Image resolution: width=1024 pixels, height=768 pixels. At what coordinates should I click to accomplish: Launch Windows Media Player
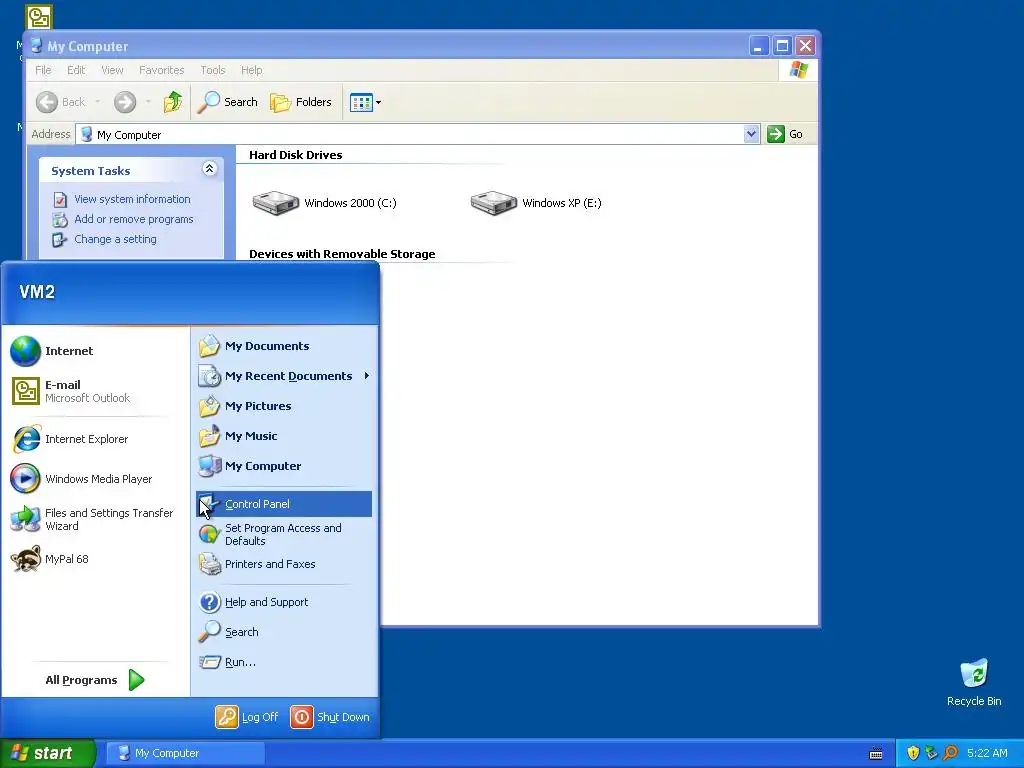(x=82, y=479)
